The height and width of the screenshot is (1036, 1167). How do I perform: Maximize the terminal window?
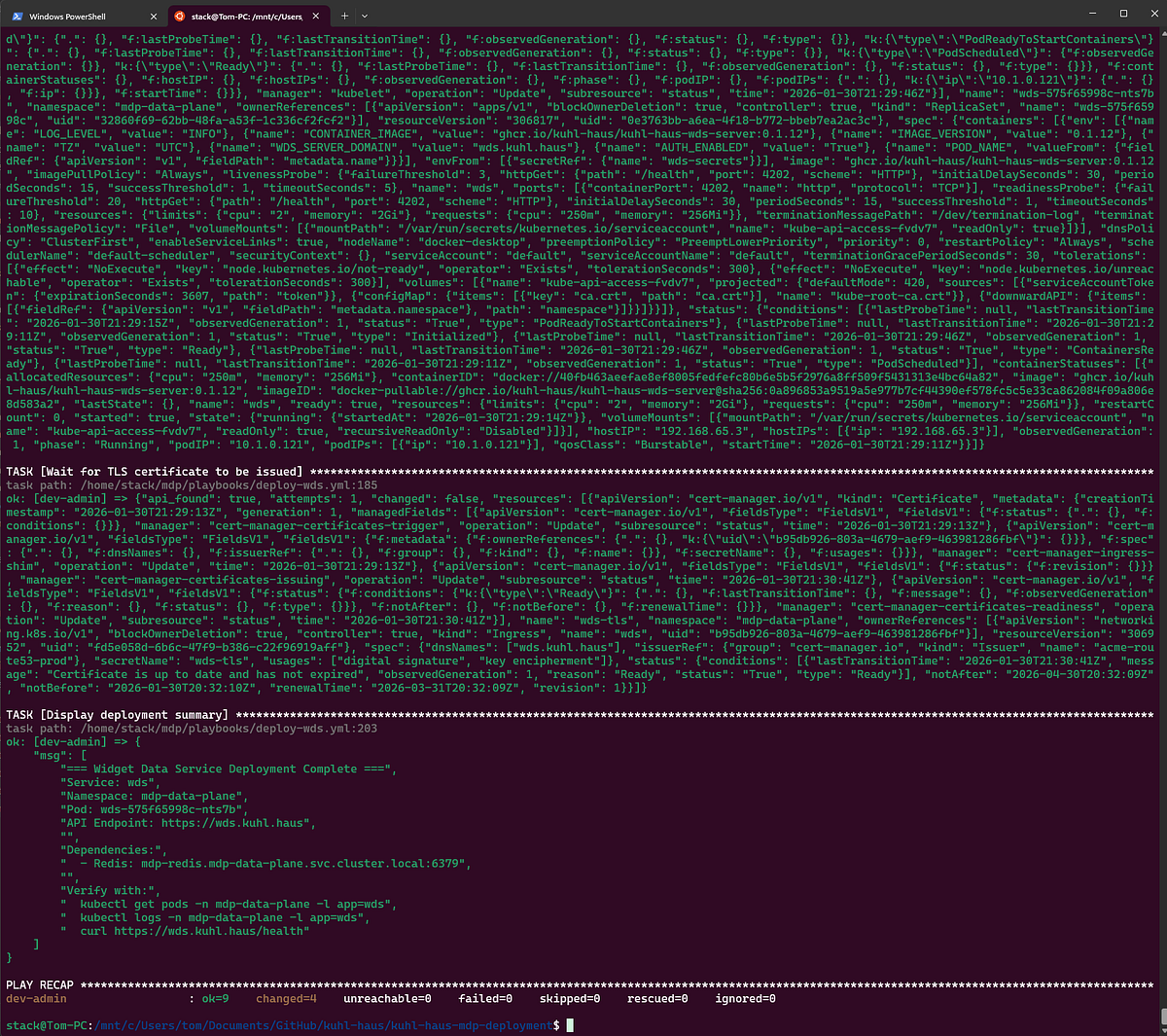point(1123,14)
